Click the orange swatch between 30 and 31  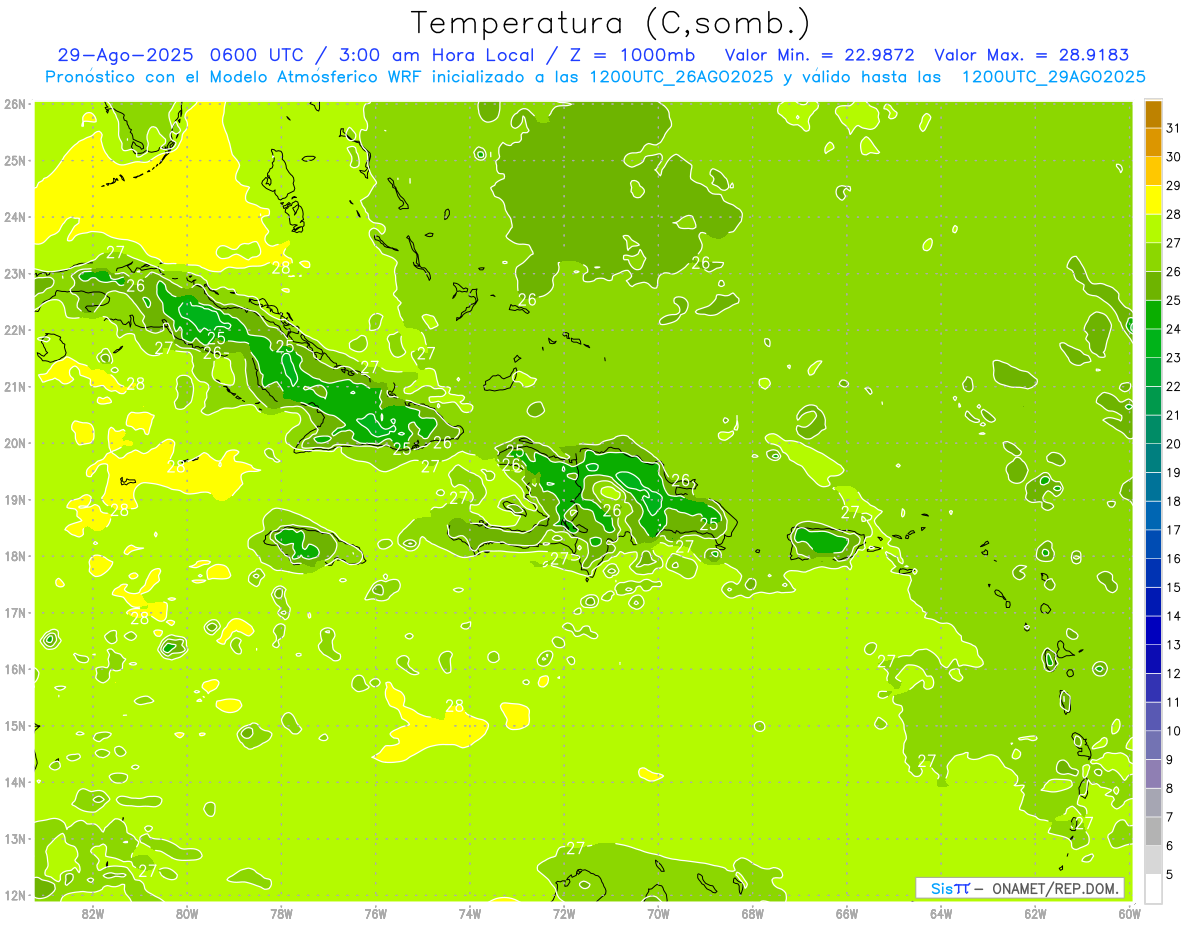pyautogui.click(x=1153, y=142)
